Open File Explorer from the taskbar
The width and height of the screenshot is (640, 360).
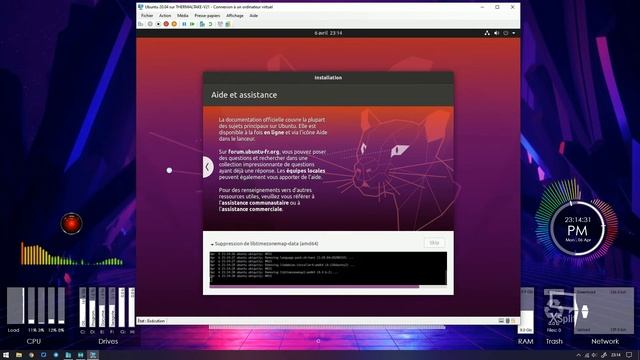tap(19, 355)
